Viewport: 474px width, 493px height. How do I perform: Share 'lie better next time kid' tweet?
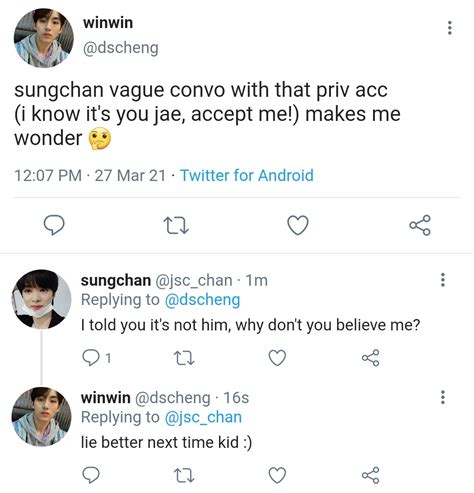click(x=371, y=475)
